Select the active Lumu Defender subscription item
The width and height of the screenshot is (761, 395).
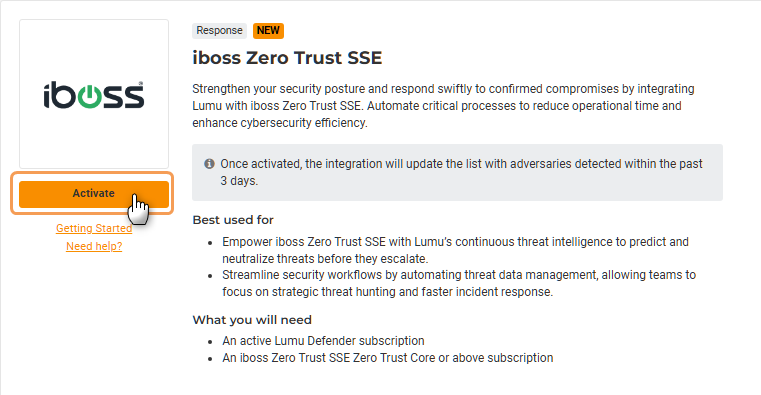pyautogui.click(x=323, y=341)
